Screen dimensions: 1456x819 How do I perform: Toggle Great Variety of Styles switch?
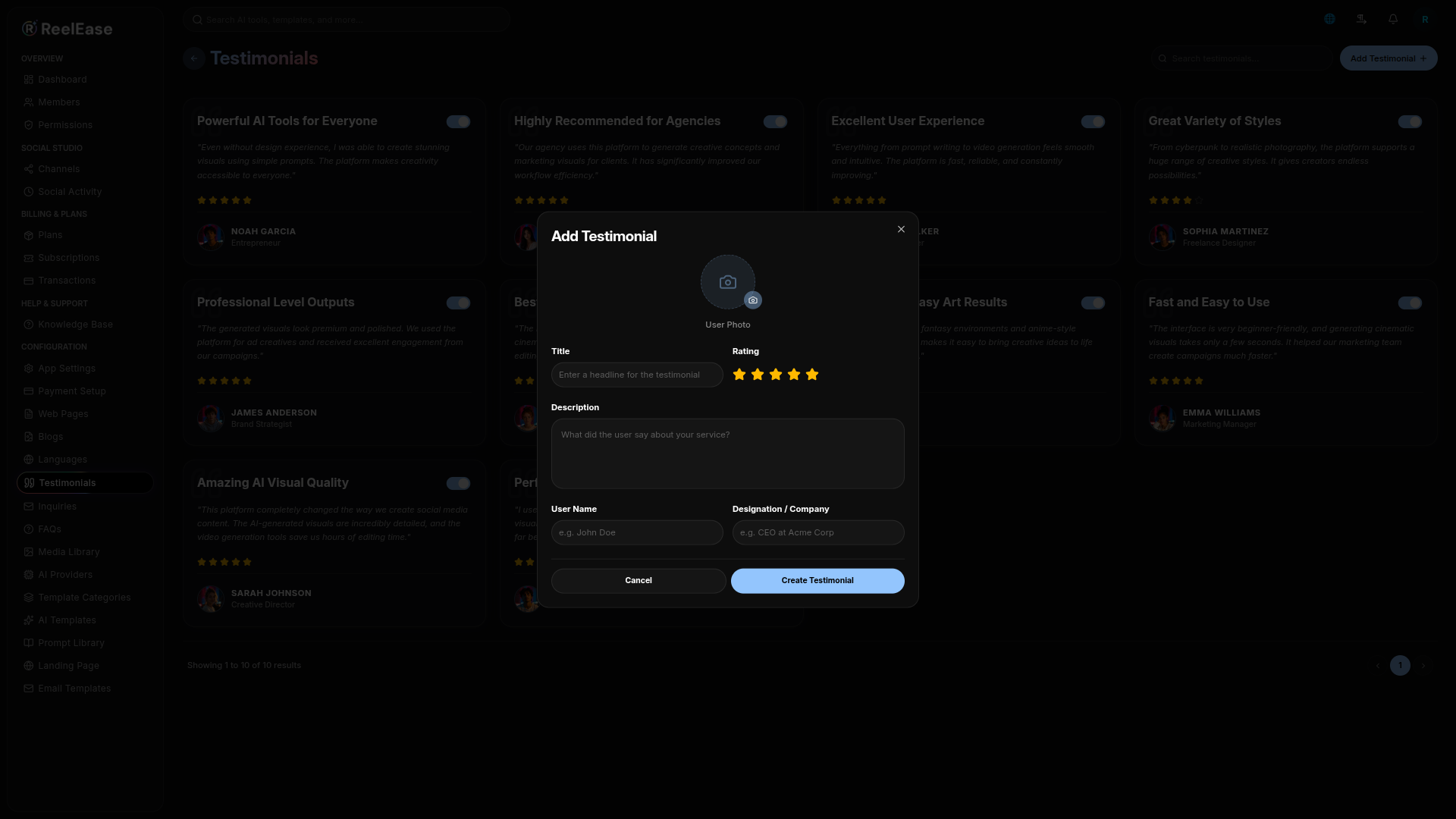1410,121
